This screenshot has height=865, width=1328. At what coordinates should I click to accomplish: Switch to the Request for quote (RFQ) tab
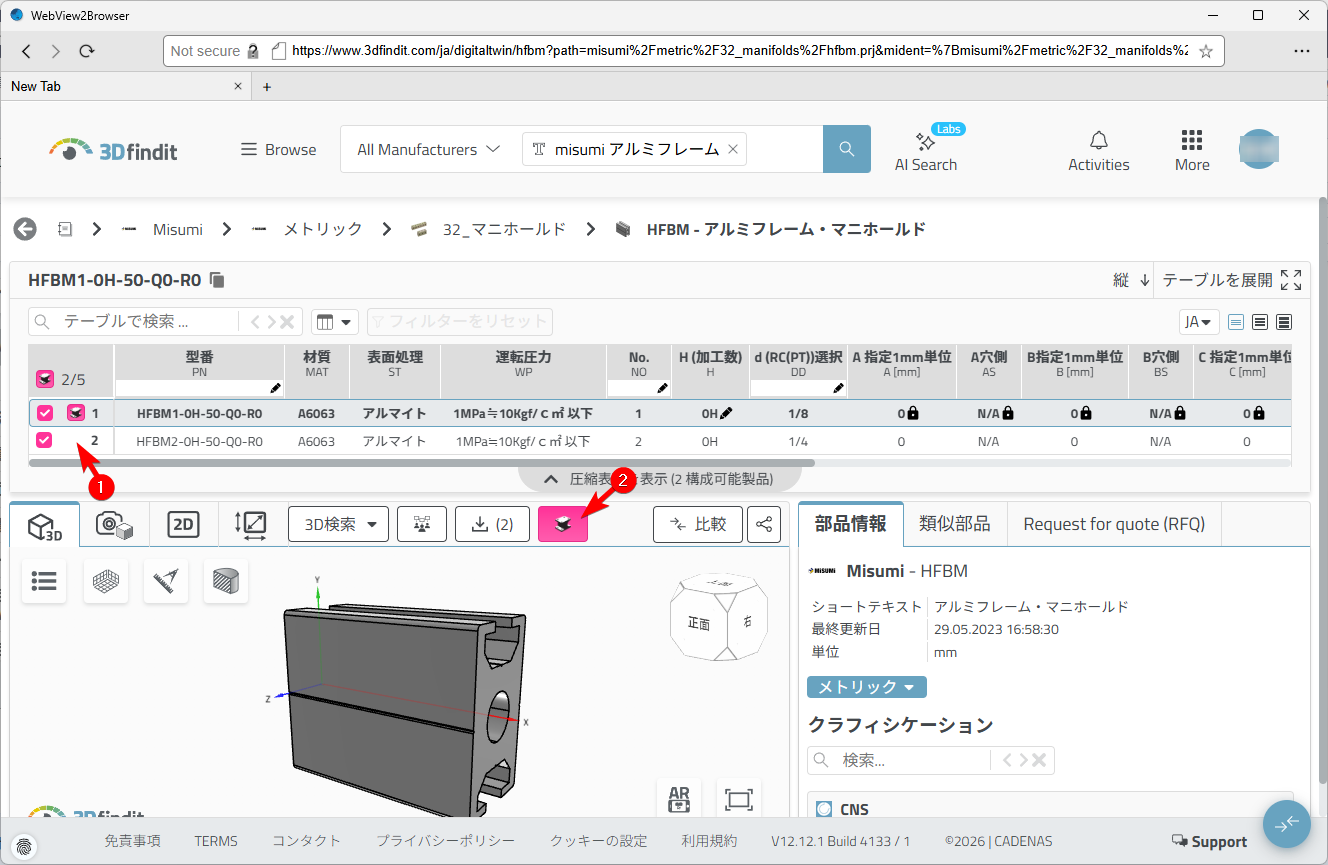[x=1114, y=524]
